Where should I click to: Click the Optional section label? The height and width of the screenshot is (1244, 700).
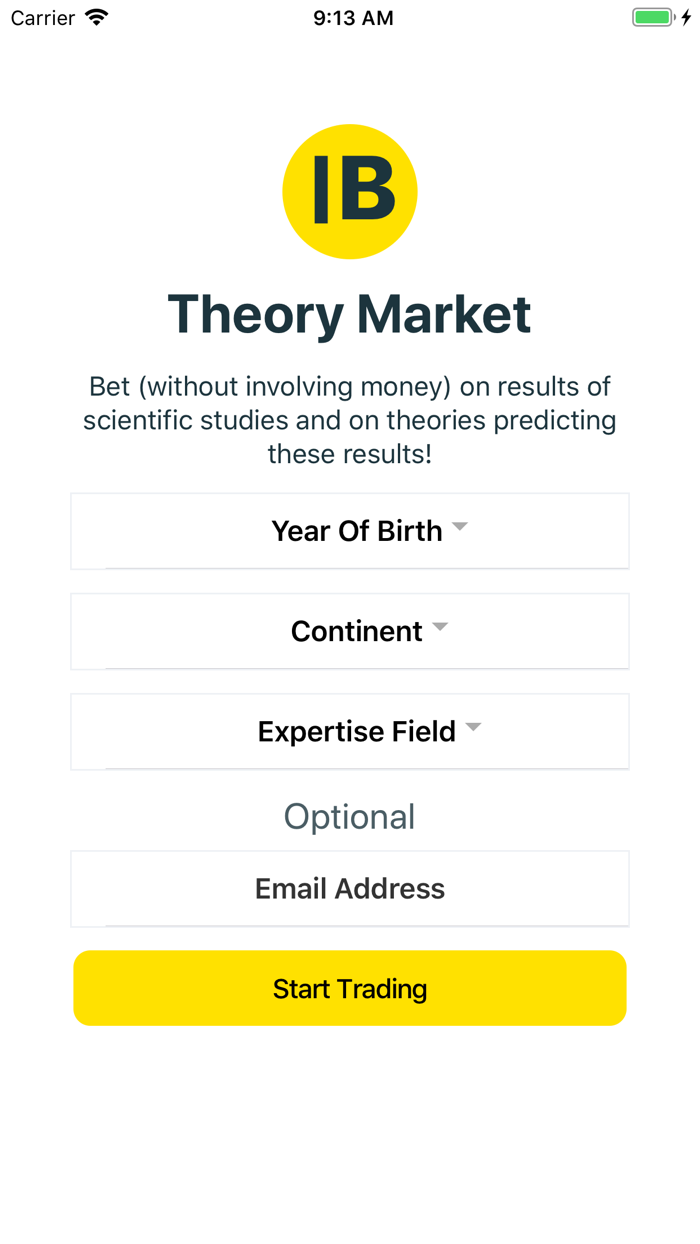[x=349, y=816]
